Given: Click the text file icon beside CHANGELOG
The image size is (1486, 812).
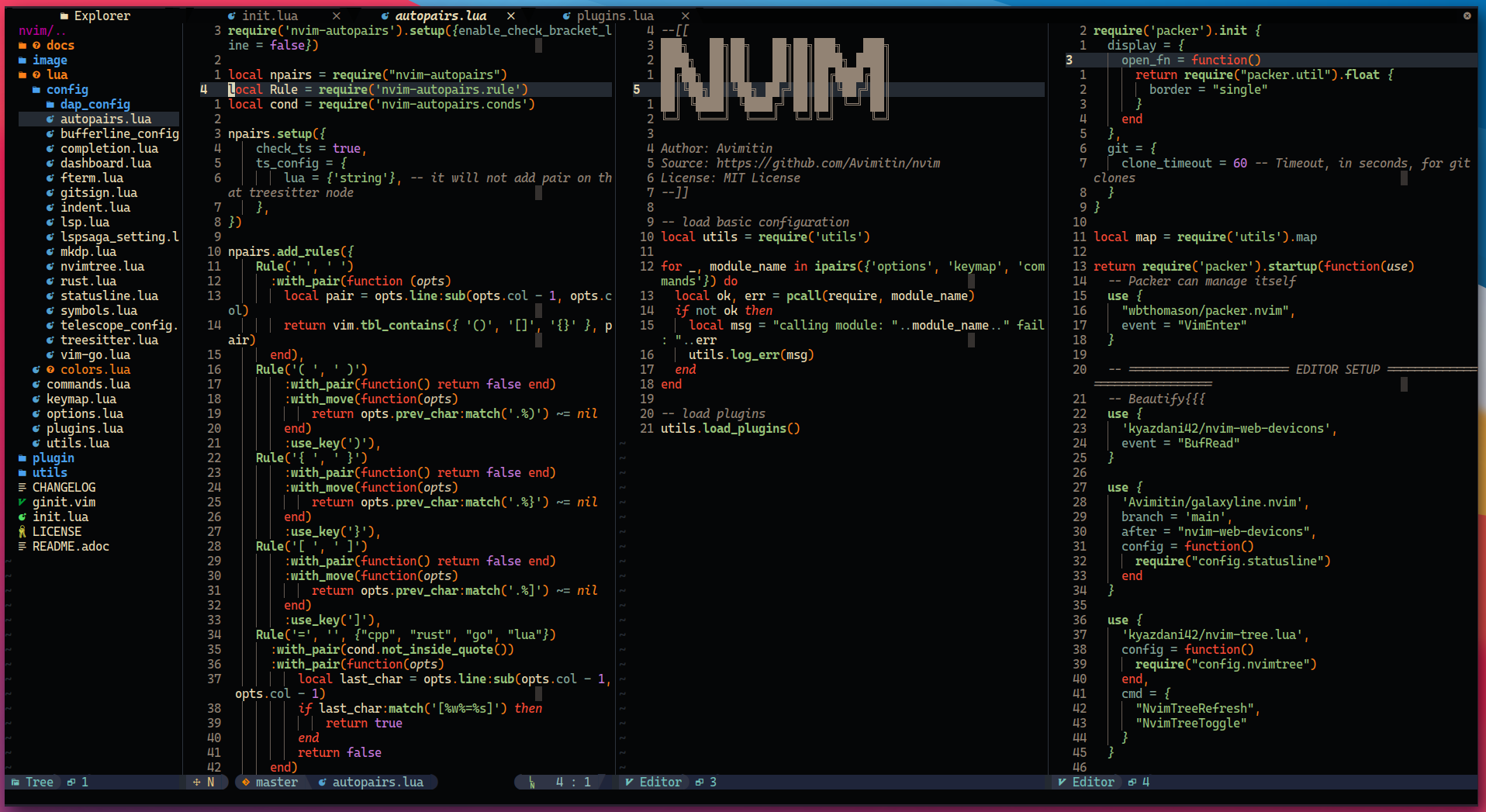Looking at the screenshot, I should [x=22, y=487].
